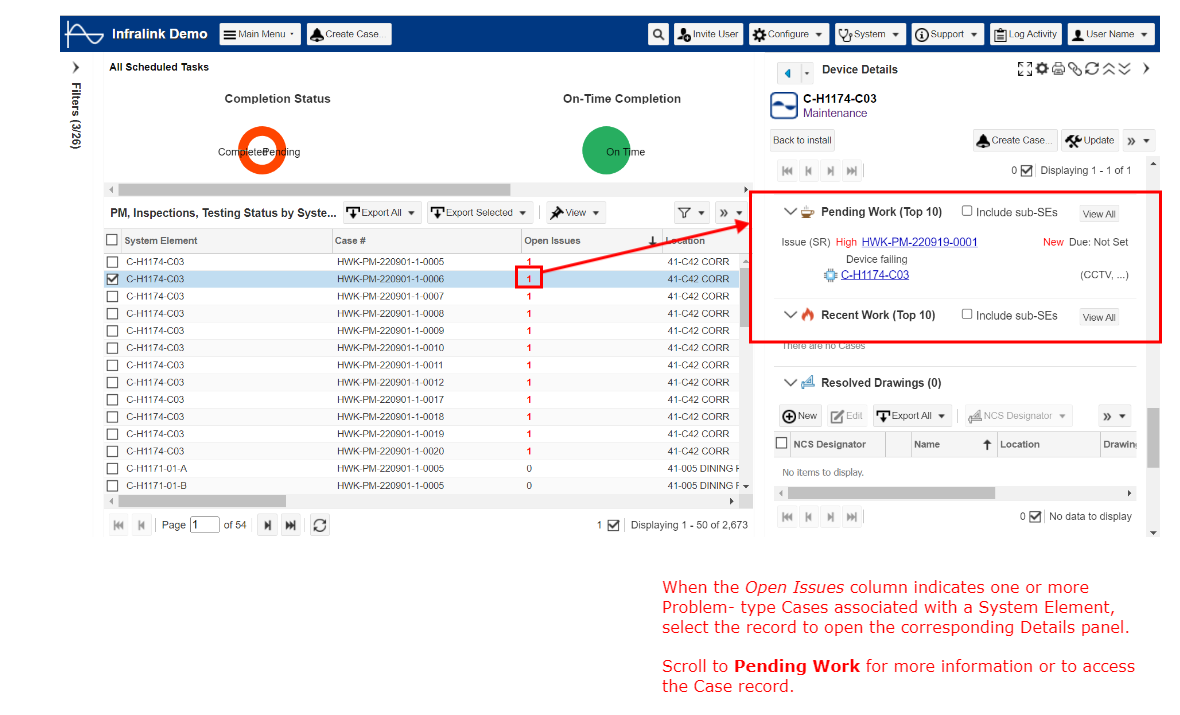
Task: Click View All for Pending Work
Action: pyautogui.click(x=1099, y=214)
